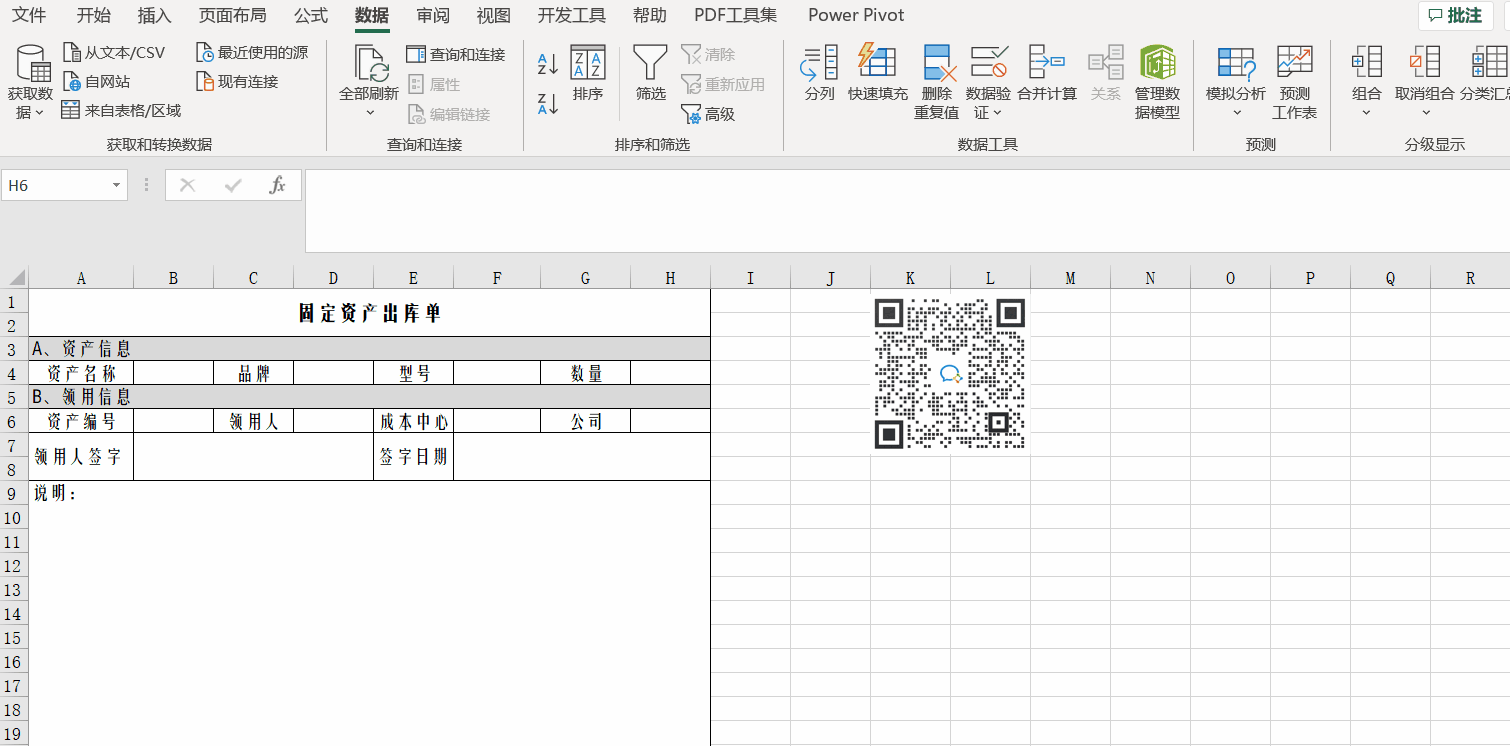Screen dimensions: 1510x746
Task: Click the cancel X formula button
Action: tap(187, 185)
